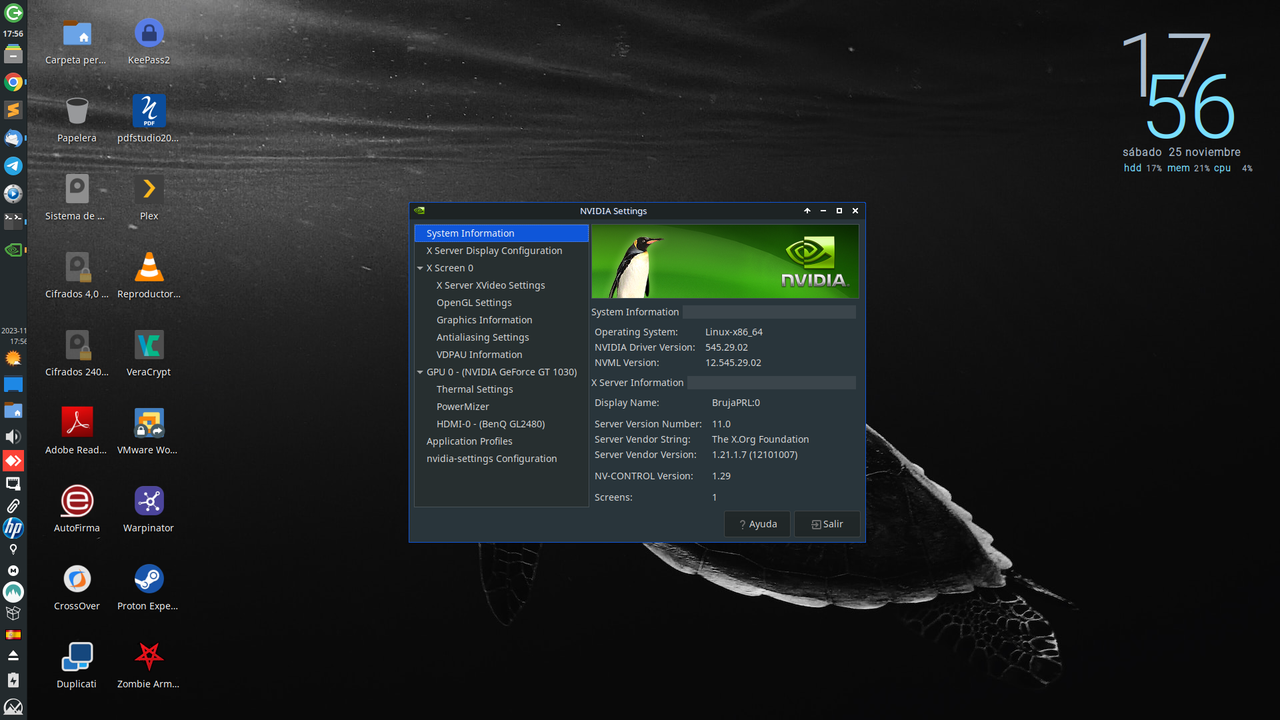1280x720 pixels.
Task: Open the Papelera trash icon
Action: [x=77, y=111]
